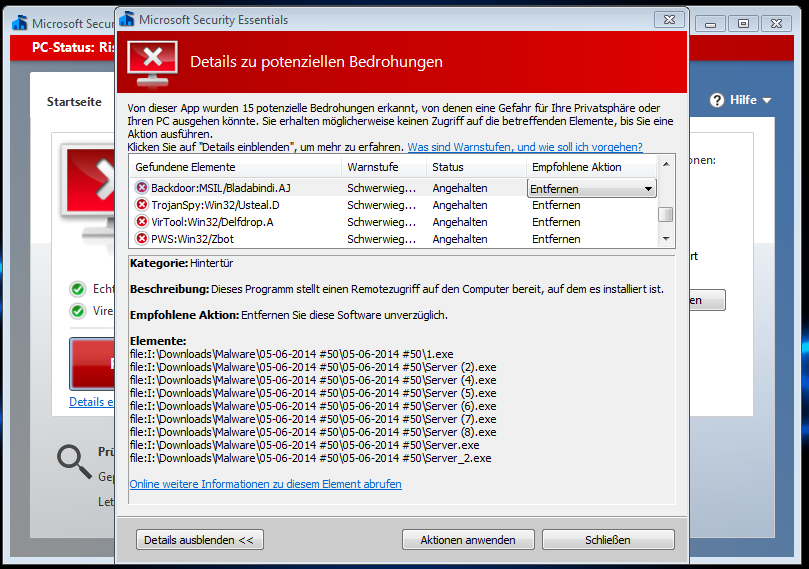Sort by Warnstufe column header
Screen dimensions: 809x569
tap(384, 167)
